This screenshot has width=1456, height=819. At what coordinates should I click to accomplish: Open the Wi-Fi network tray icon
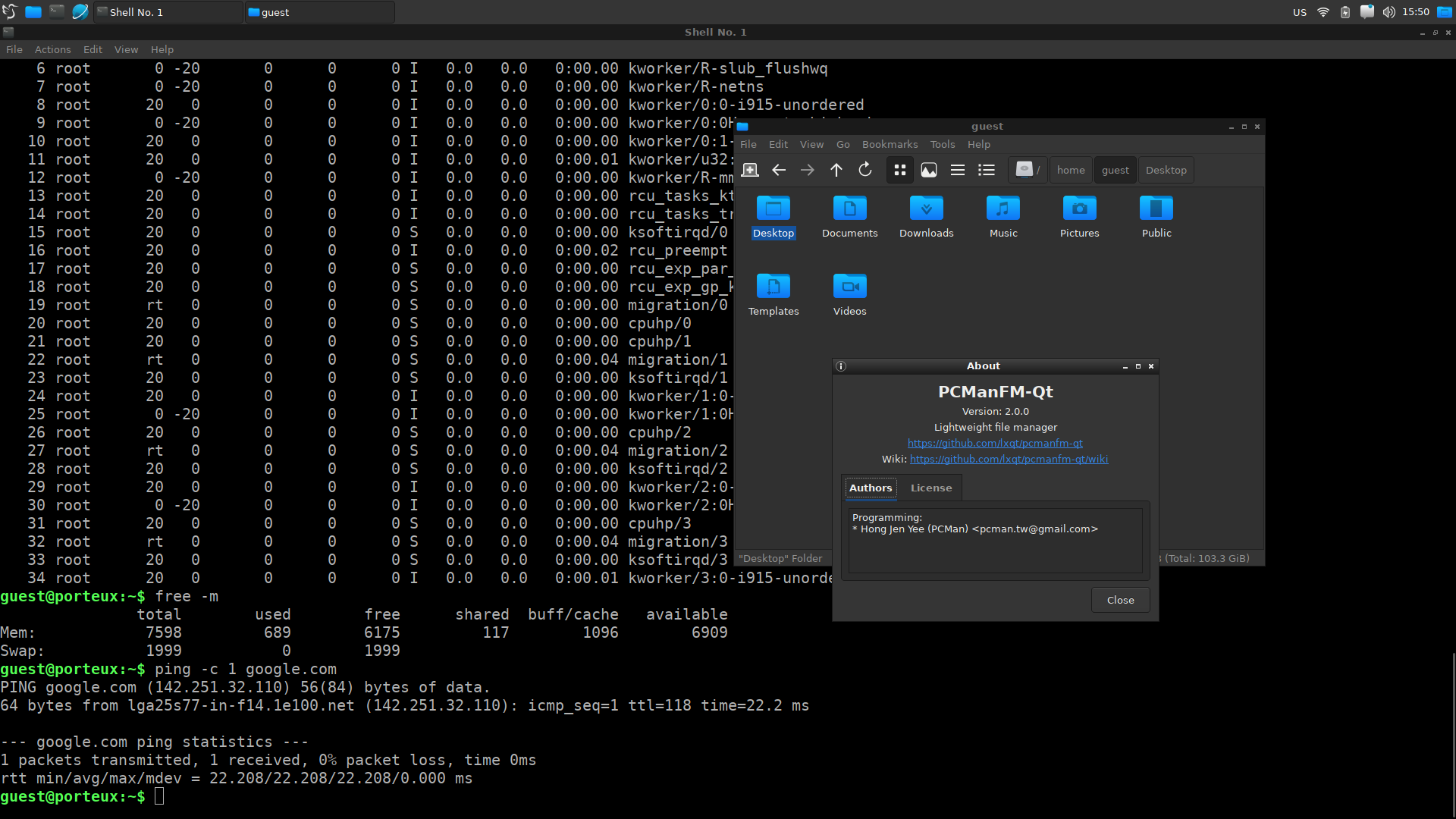[x=1323, y=12]
